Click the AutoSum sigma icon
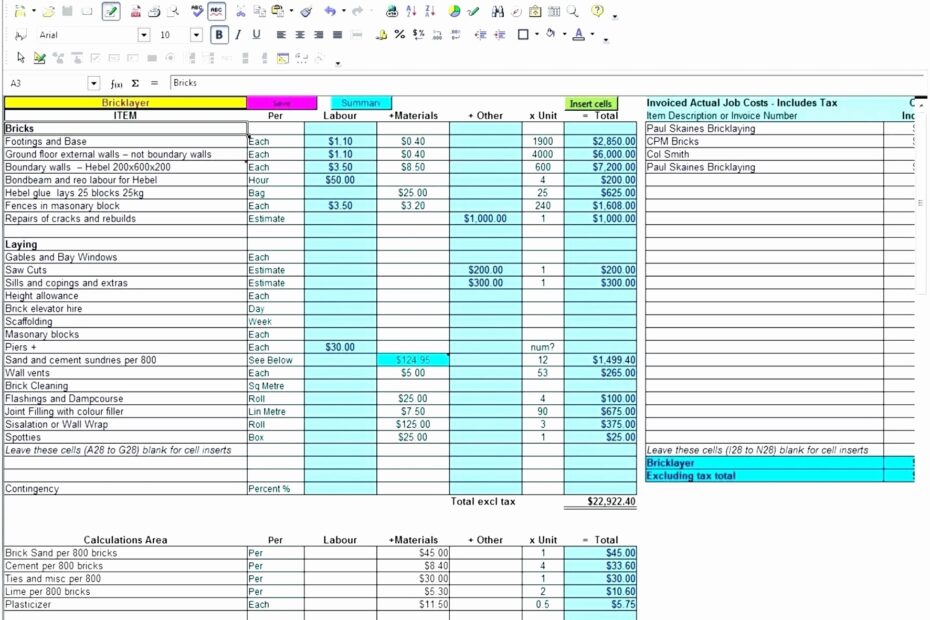The image size is (930, 620). point(136,83)
